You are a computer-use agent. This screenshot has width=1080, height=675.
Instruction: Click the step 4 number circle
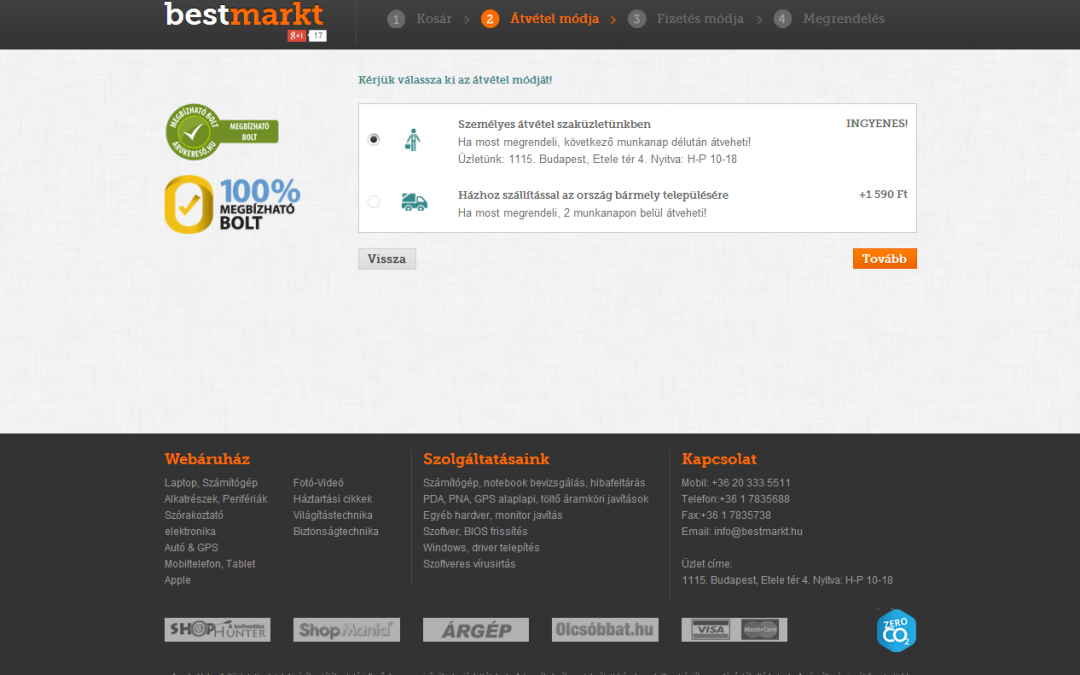pyautogui.click(x=782, y=19)
